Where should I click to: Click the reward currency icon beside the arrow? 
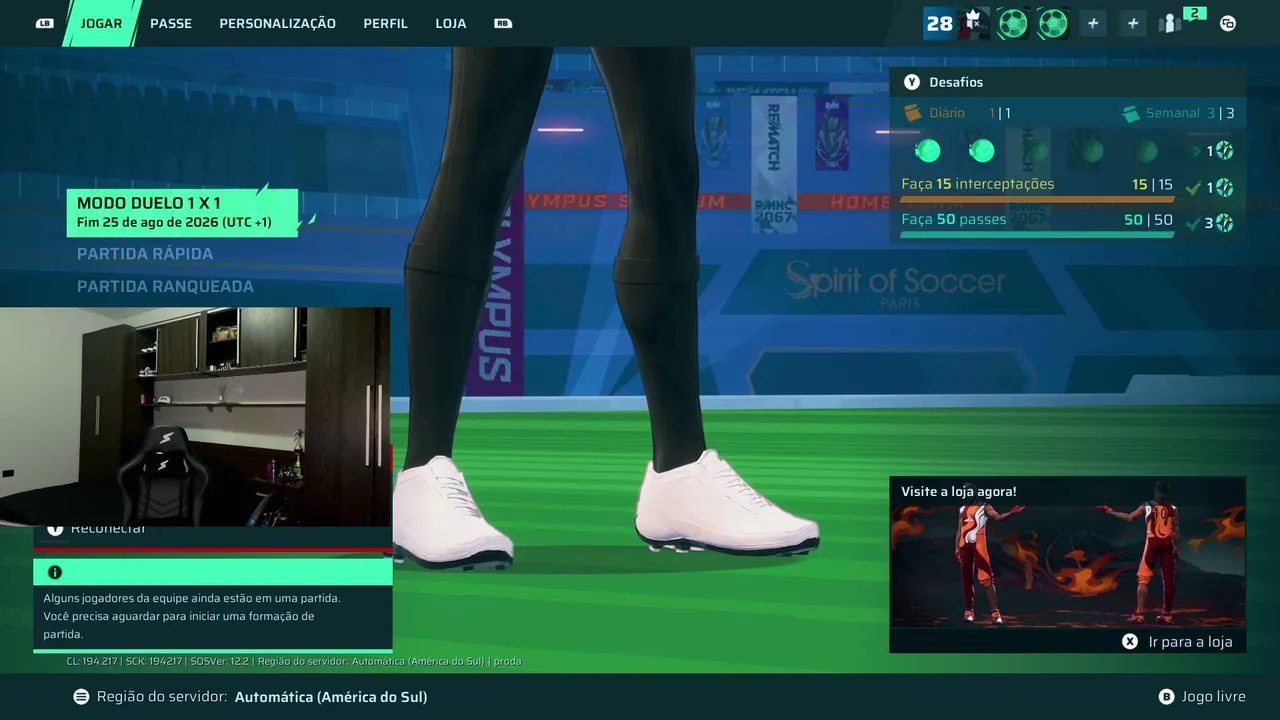(x=1224, y=151)
